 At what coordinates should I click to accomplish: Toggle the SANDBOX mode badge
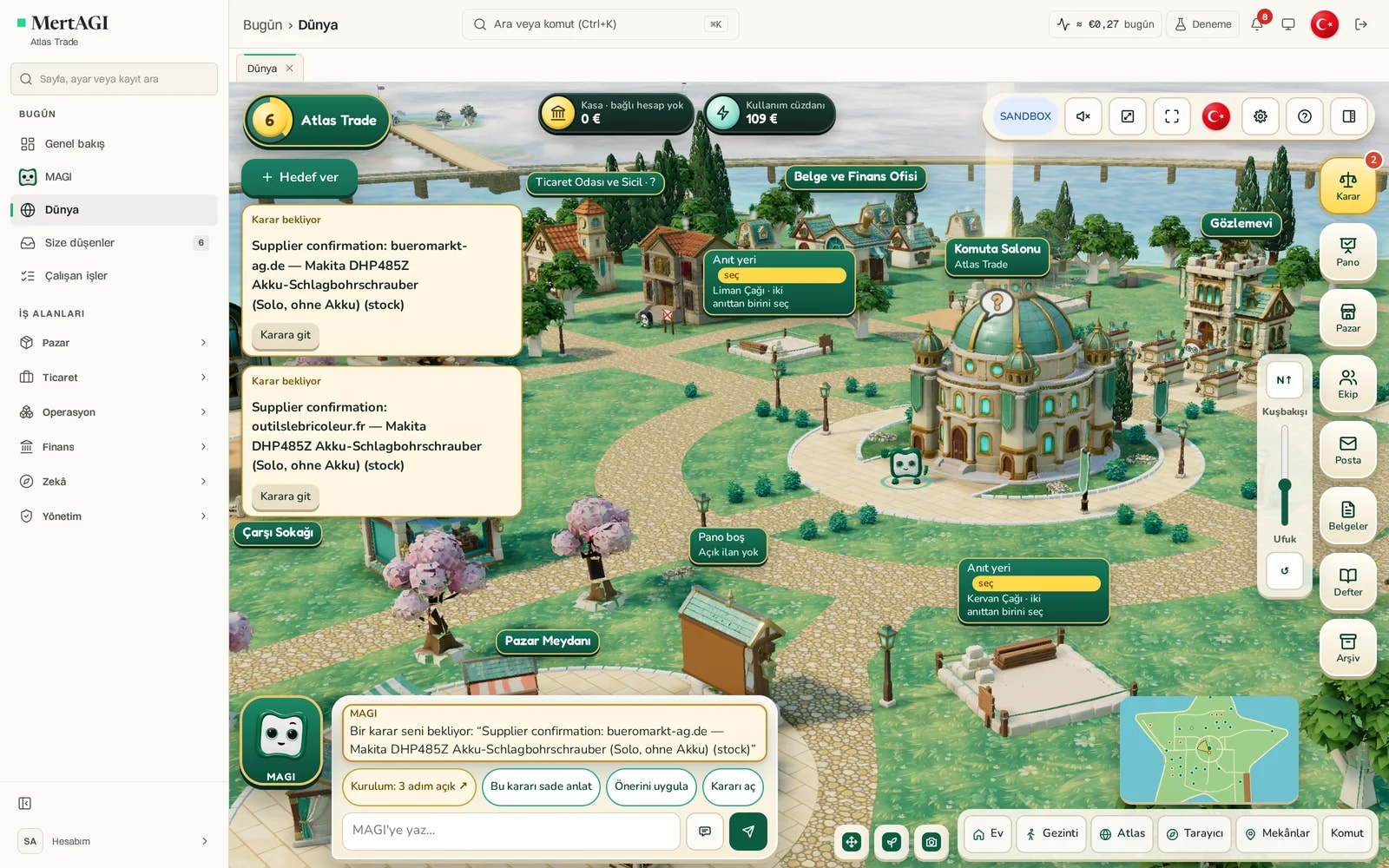click(x=1025, y=116)
